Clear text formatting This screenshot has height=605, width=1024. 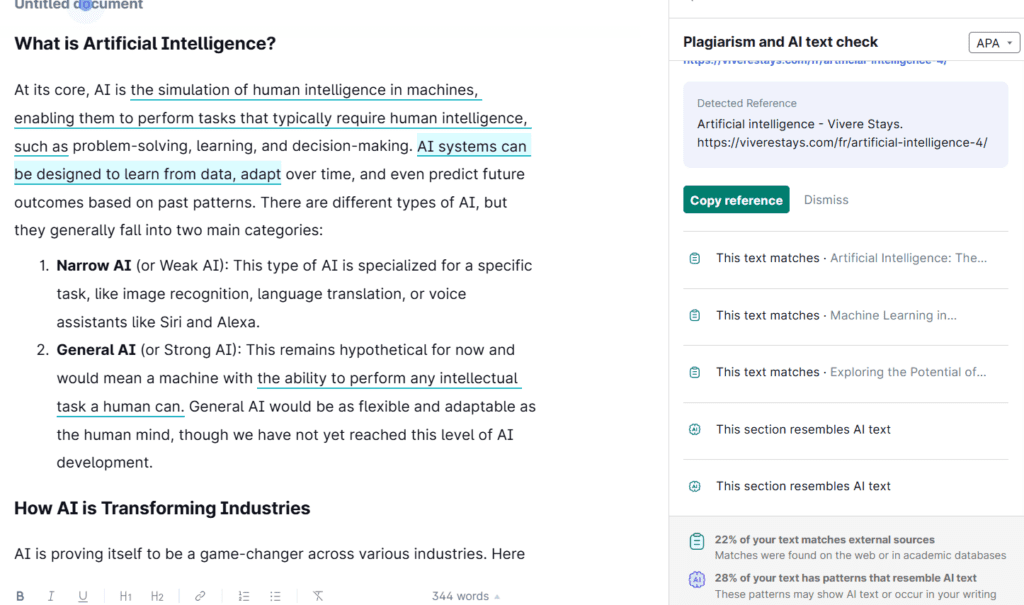(x=318, y=596)
